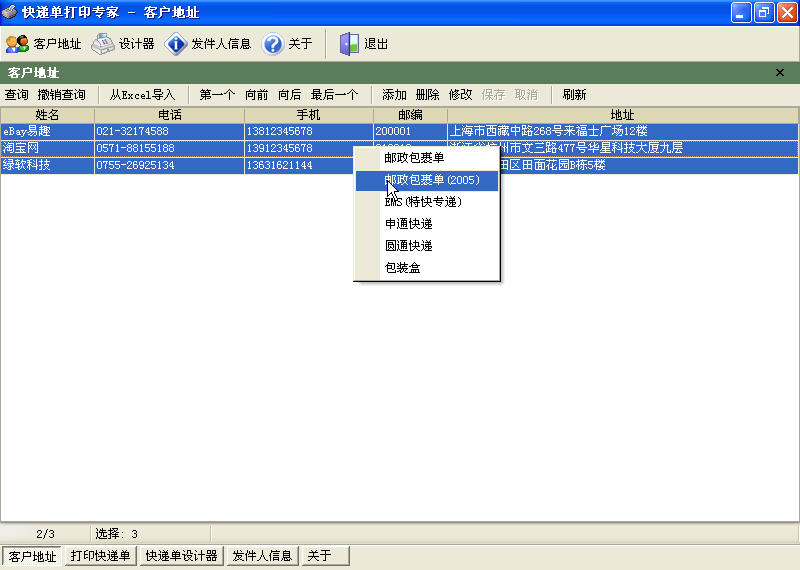Image resolution: width=800 pixels, height=570 pixels.
Task: Click 添加 to add a customer
Action: coord(394,95)
